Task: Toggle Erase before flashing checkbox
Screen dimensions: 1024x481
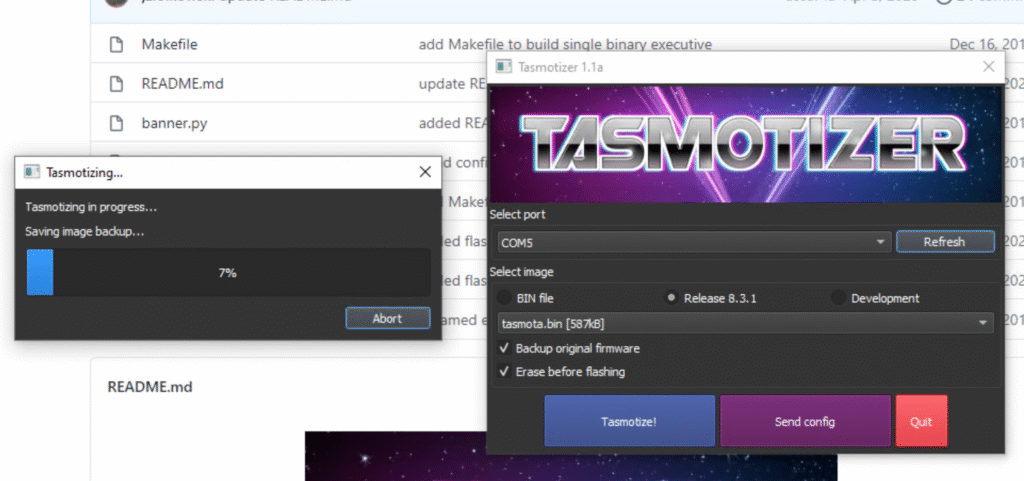Action: (x=503, y=372)
